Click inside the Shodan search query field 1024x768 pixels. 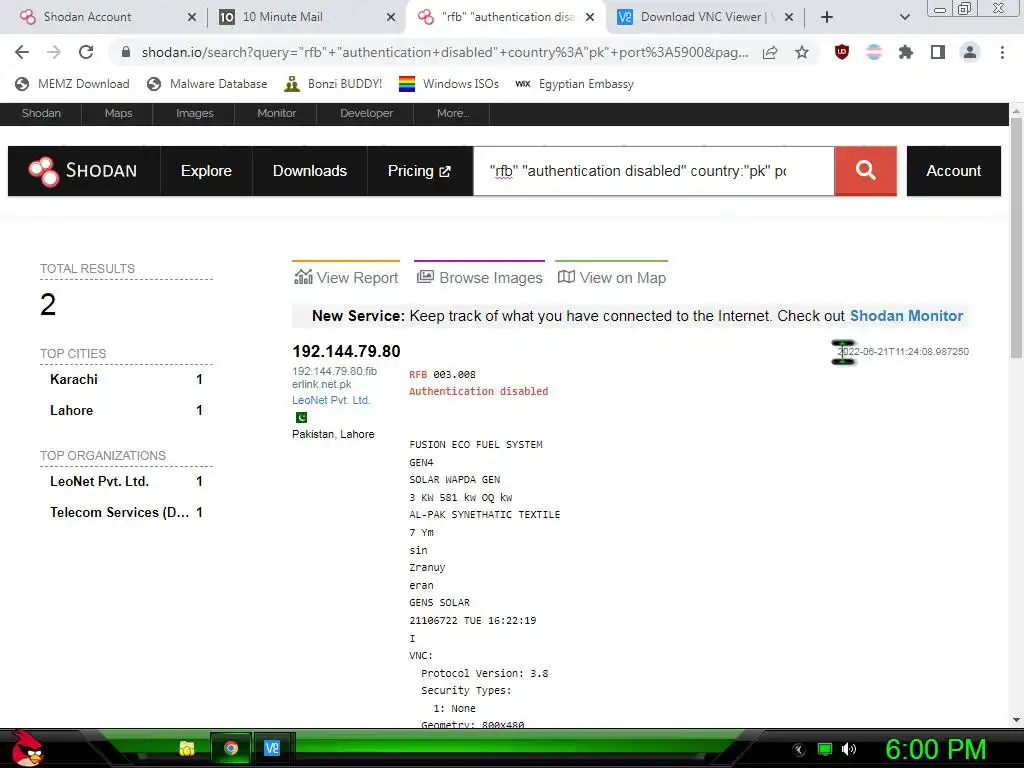(654, 171)
